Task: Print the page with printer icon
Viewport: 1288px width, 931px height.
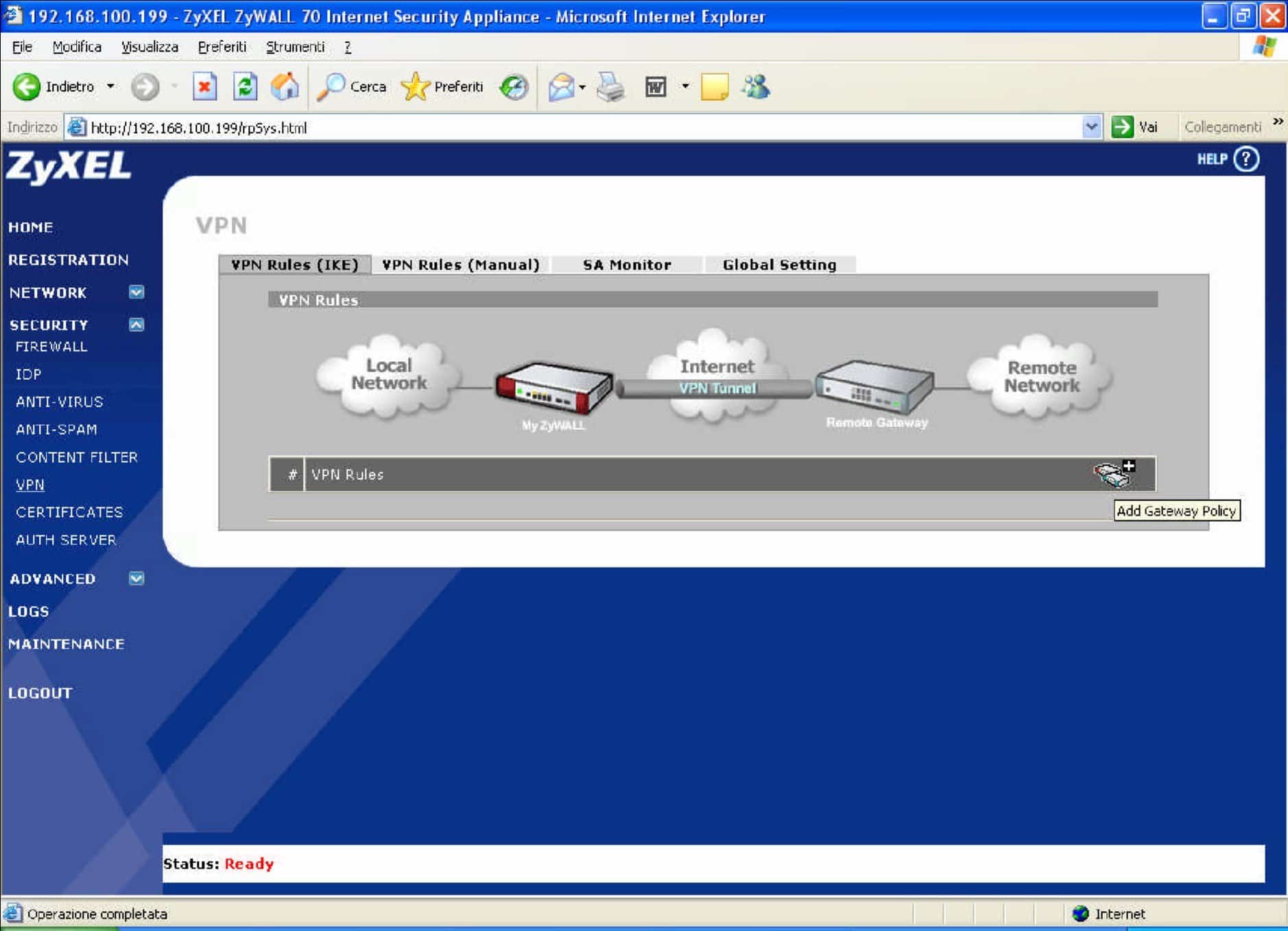Action: [610, 87]
